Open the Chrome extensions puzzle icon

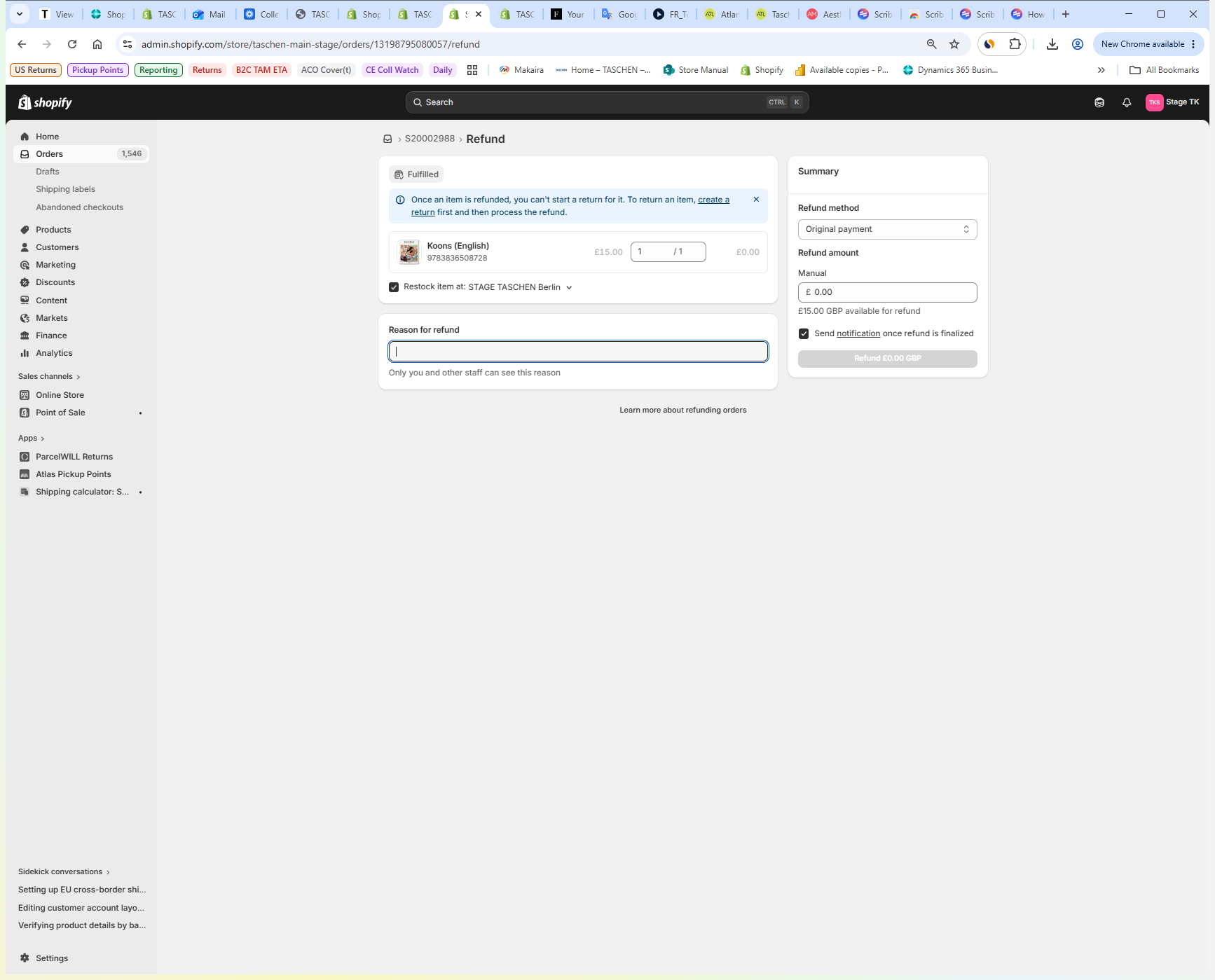pos(1015,44)
